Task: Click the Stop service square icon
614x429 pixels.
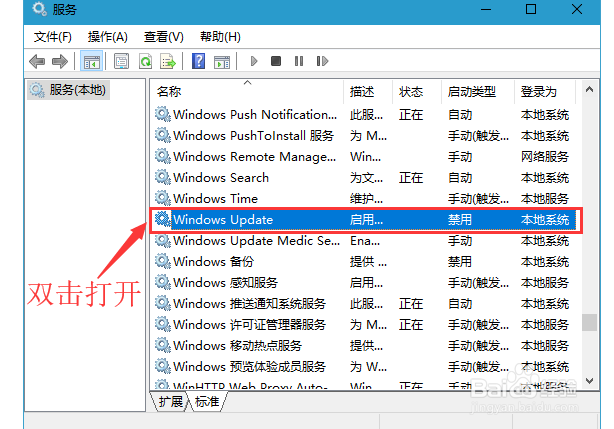Action: [276, 61]
